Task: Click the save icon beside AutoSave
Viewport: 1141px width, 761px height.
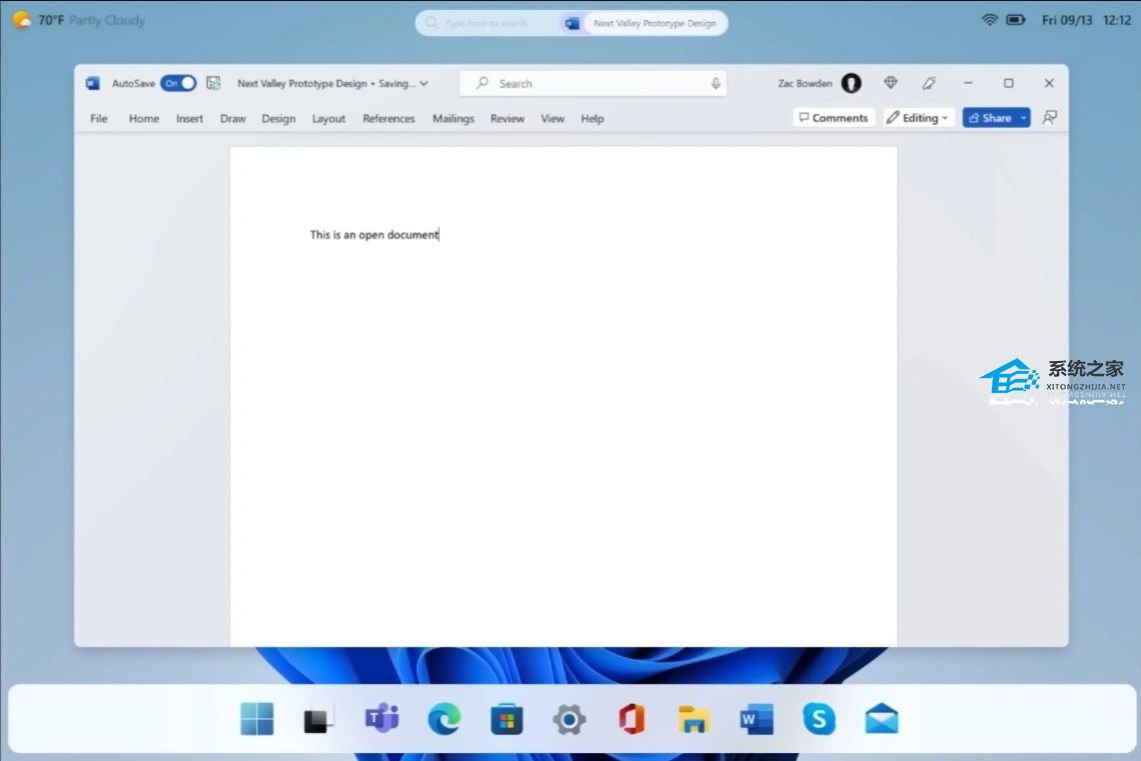Action: point(213,84)
